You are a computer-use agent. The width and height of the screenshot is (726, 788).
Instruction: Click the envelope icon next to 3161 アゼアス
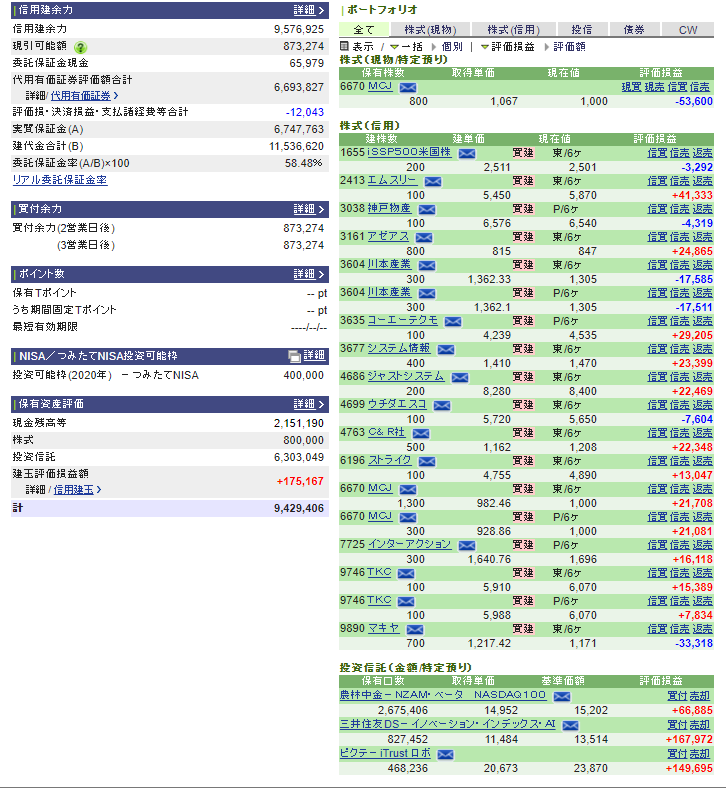click(x=424, y=238)
